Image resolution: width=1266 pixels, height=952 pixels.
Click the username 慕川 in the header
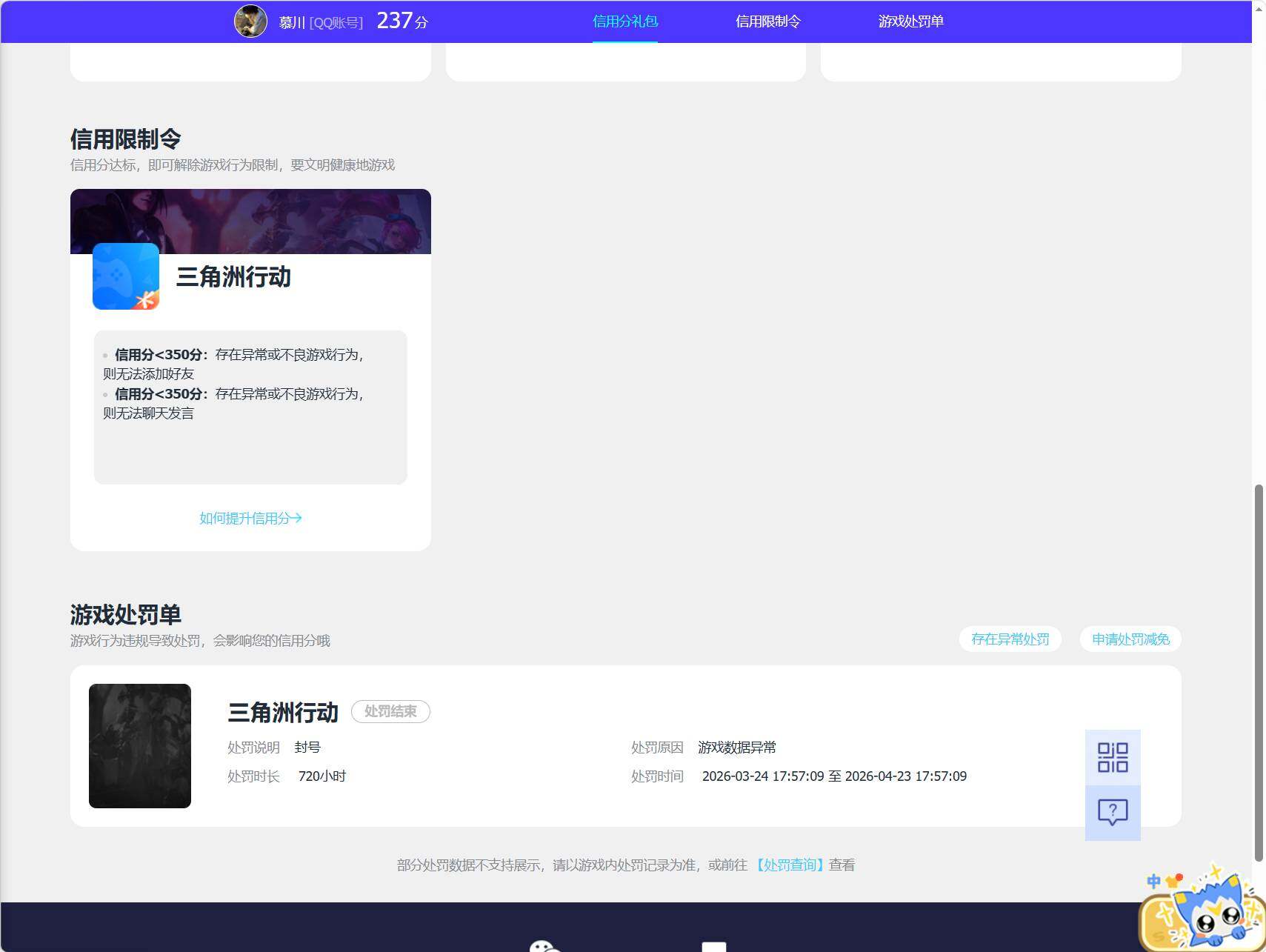coord(292,22)
